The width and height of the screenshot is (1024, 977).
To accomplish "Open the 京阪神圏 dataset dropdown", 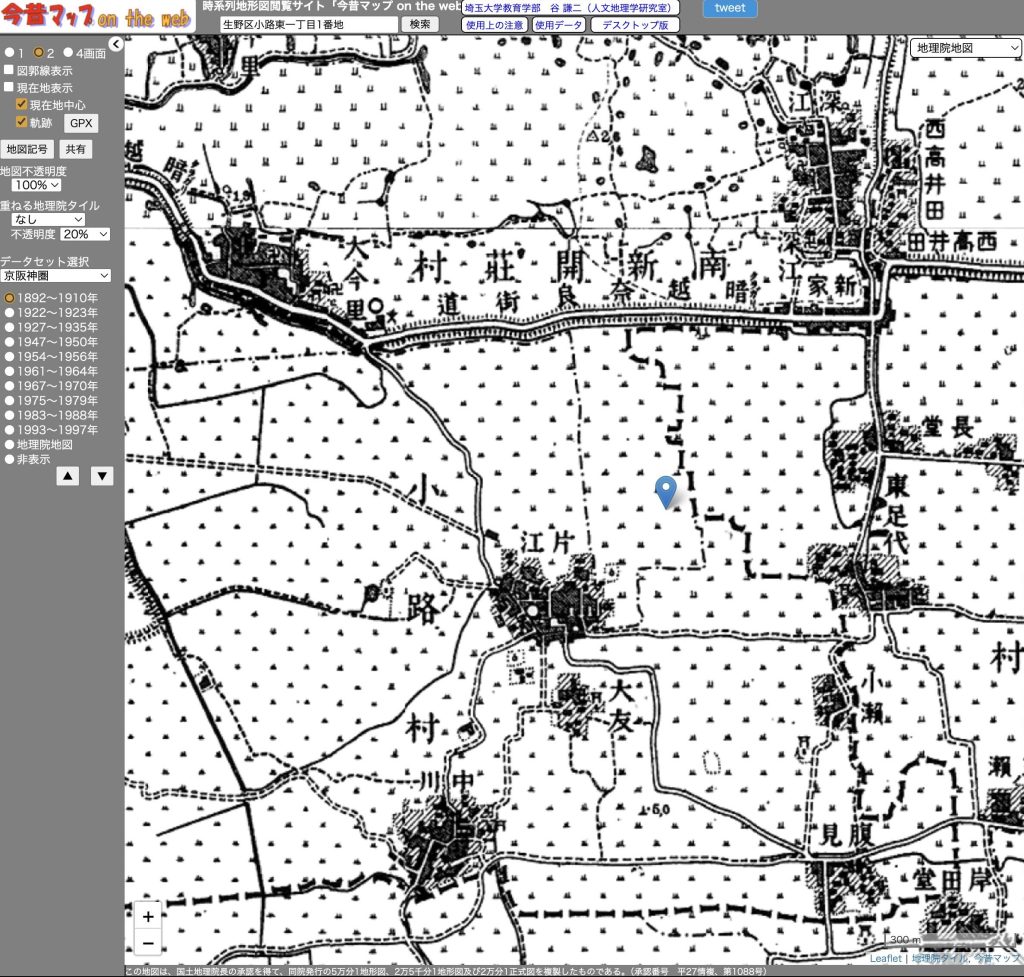I will pos(55,275).
